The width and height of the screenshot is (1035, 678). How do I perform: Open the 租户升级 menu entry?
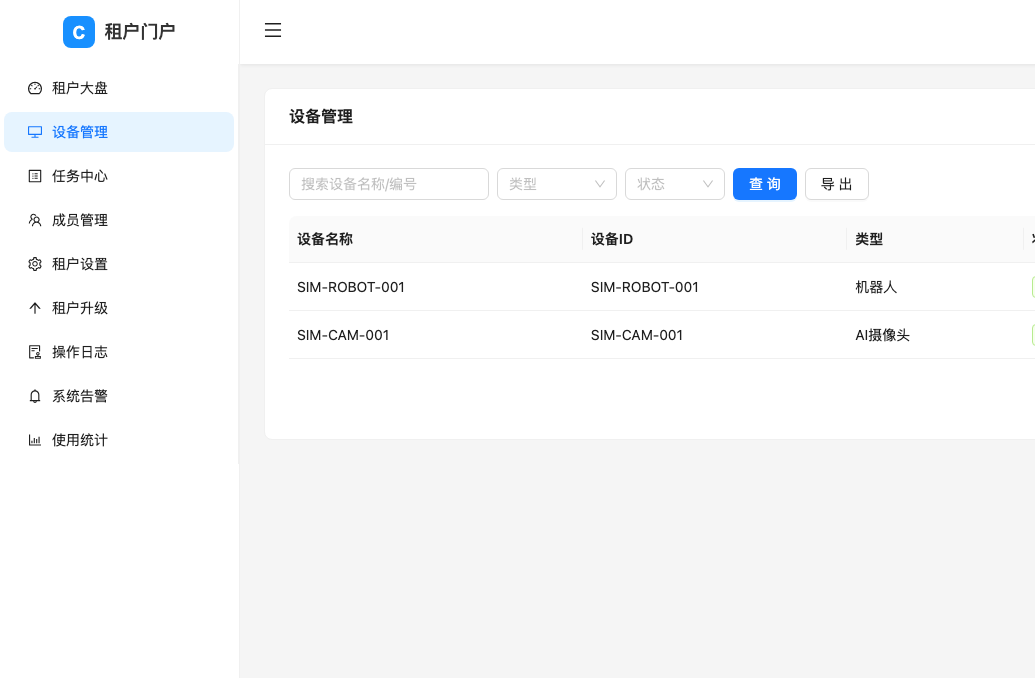119,308
